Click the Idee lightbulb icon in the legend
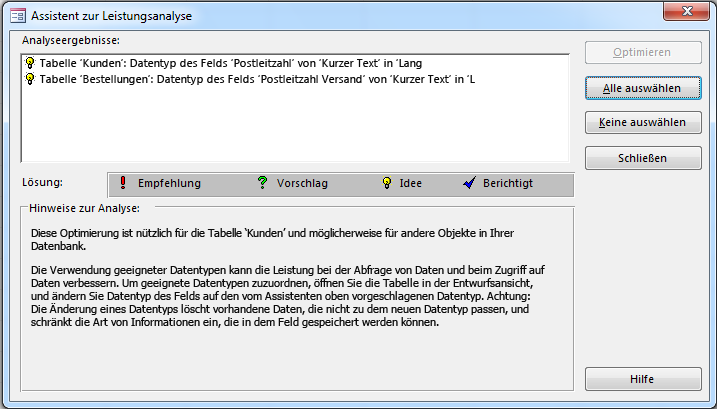 point(386,183)
